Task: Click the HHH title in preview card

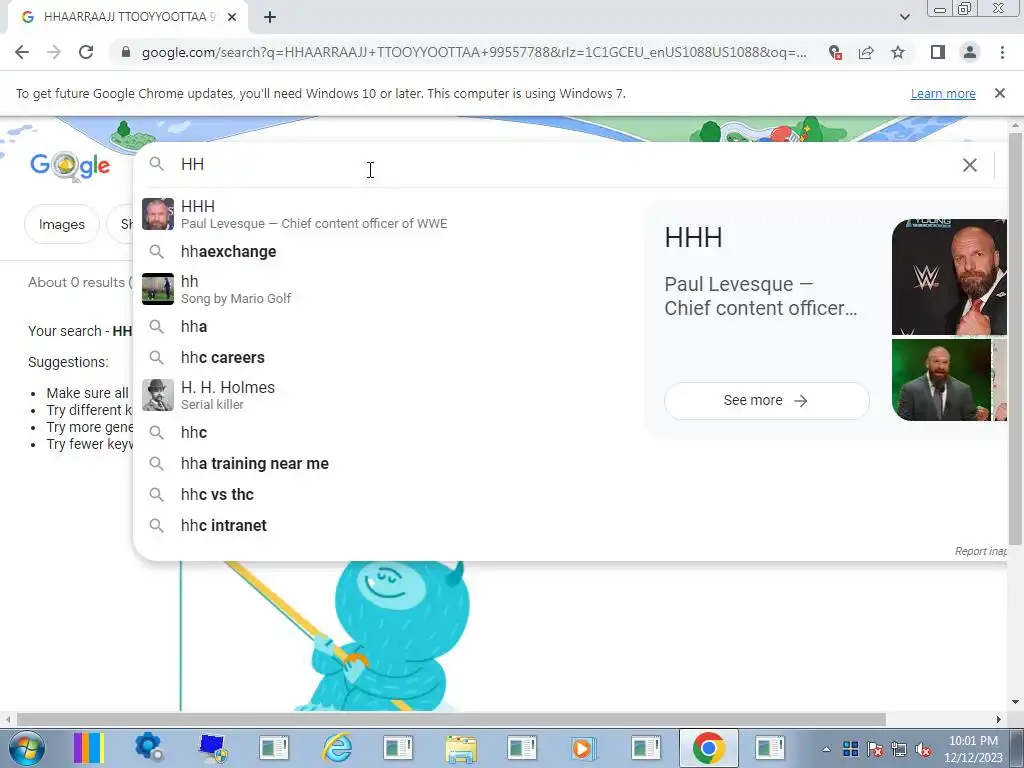Action: click(694, 238)
